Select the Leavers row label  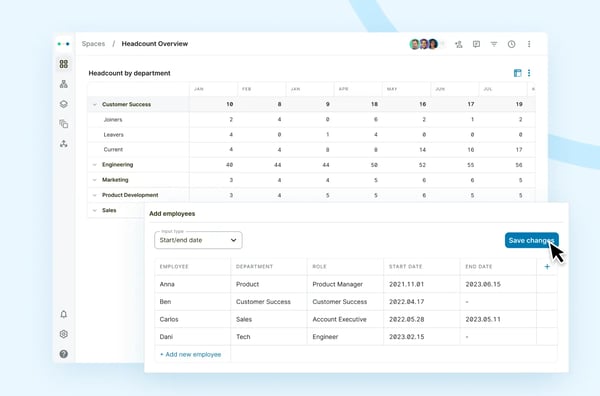(x=114, y=135)
